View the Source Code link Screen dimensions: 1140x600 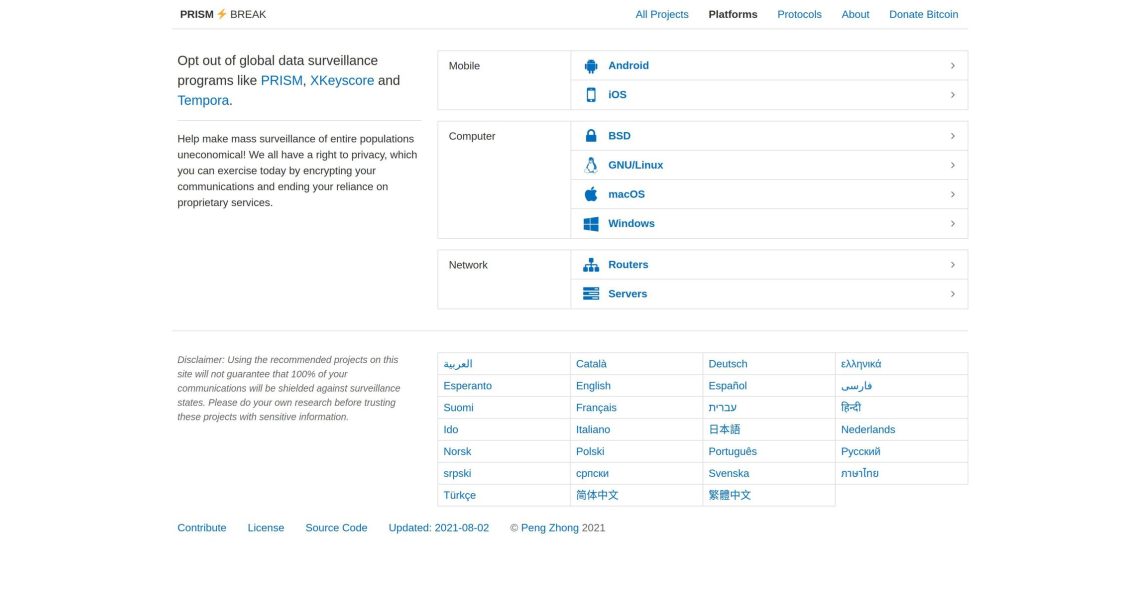tap(336, 528)
